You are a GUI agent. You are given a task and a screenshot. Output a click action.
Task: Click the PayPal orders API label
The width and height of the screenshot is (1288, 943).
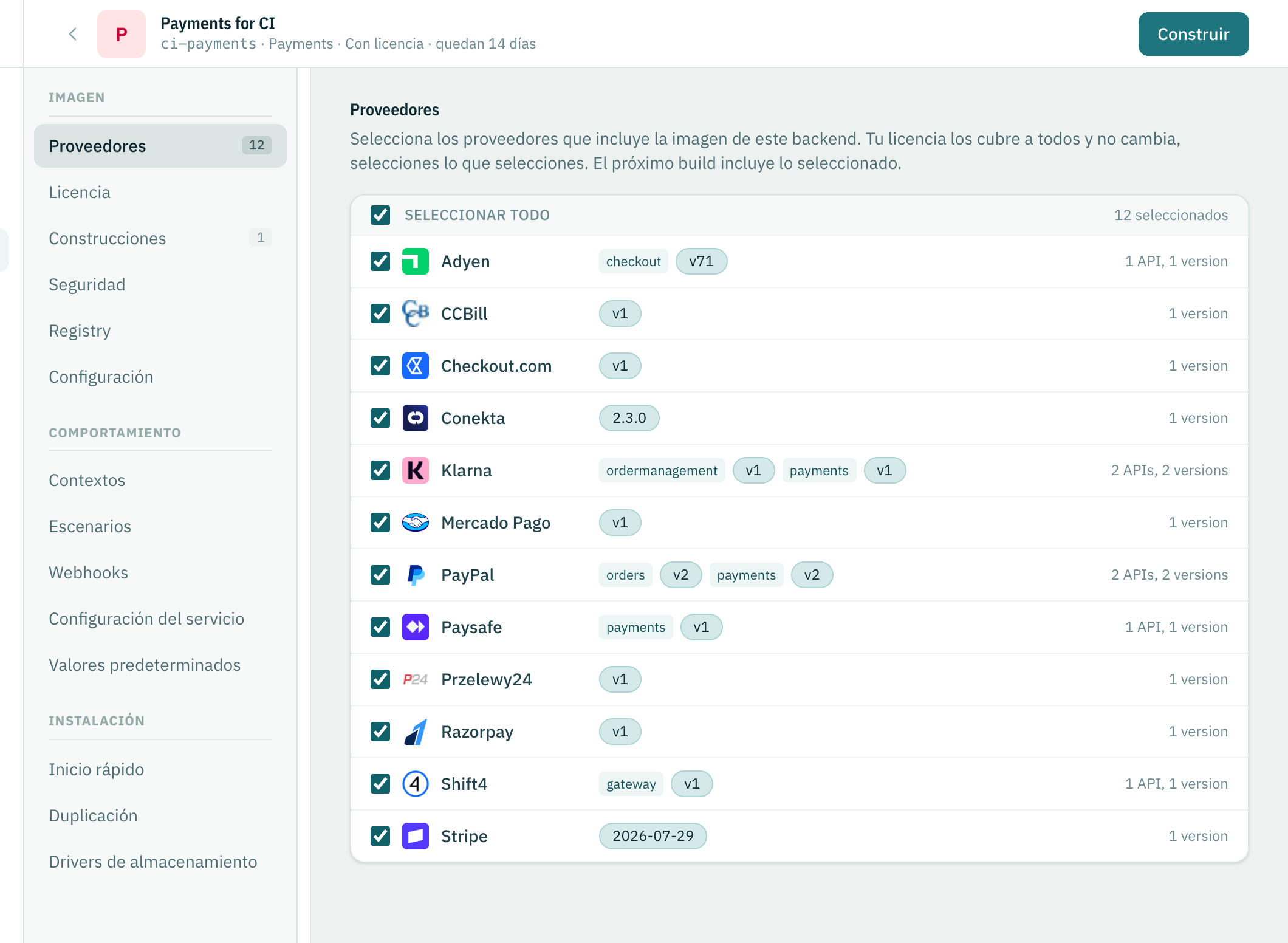pyautogui.click(x=625, y=575)
